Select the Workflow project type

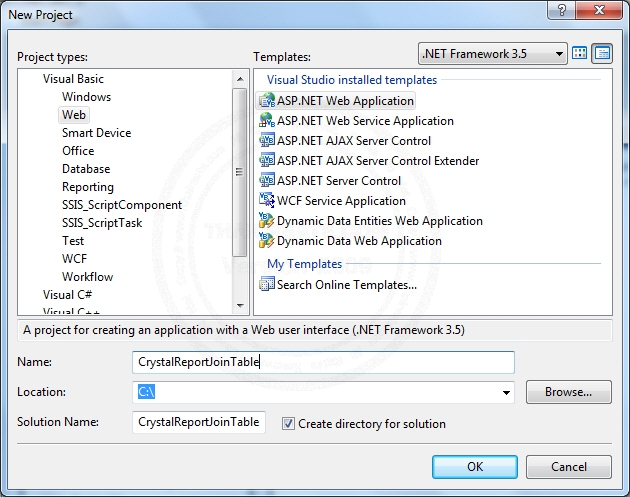[x=87, y=277]
